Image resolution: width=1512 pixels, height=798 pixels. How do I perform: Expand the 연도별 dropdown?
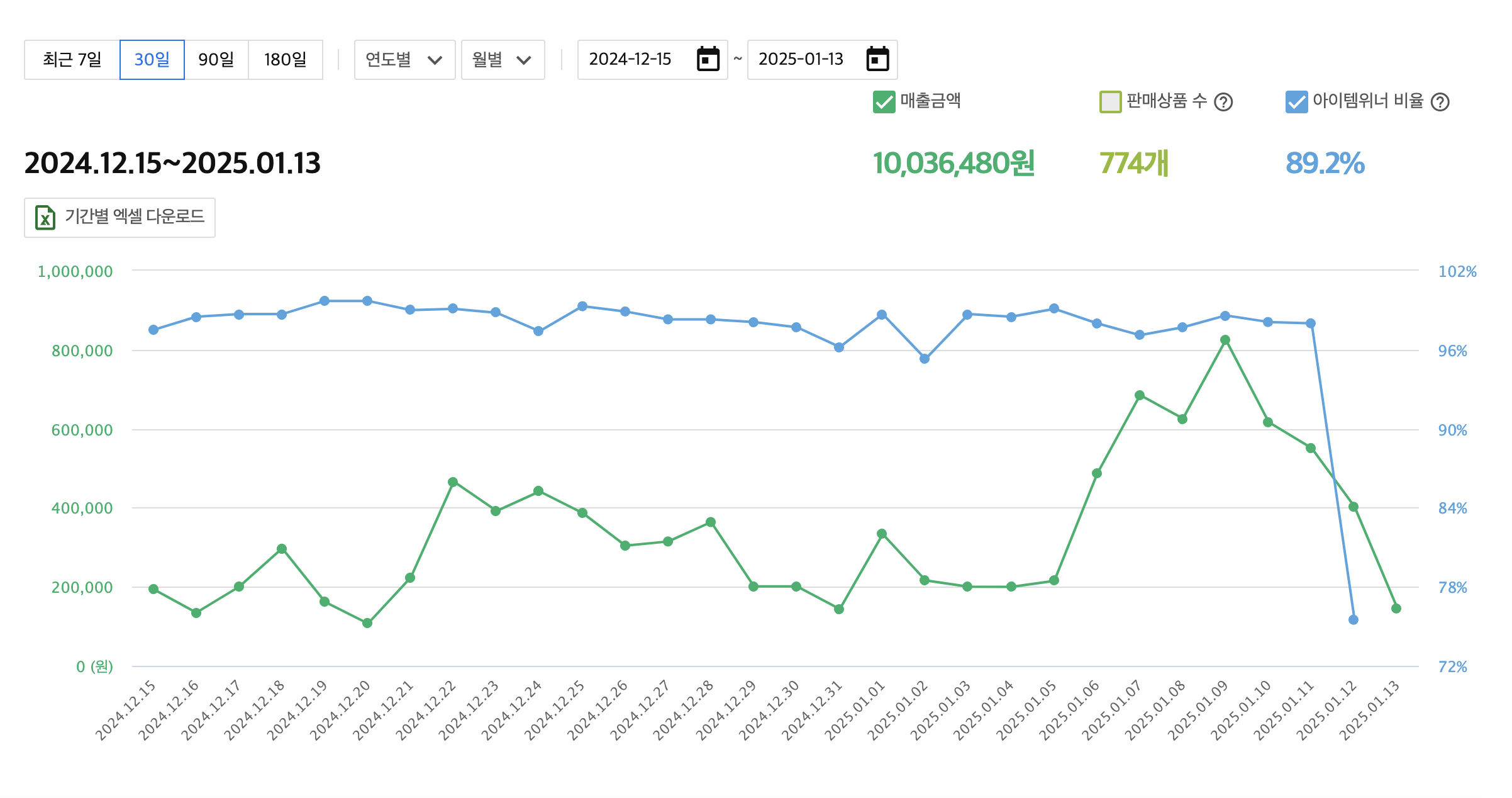tap(404, 60)
